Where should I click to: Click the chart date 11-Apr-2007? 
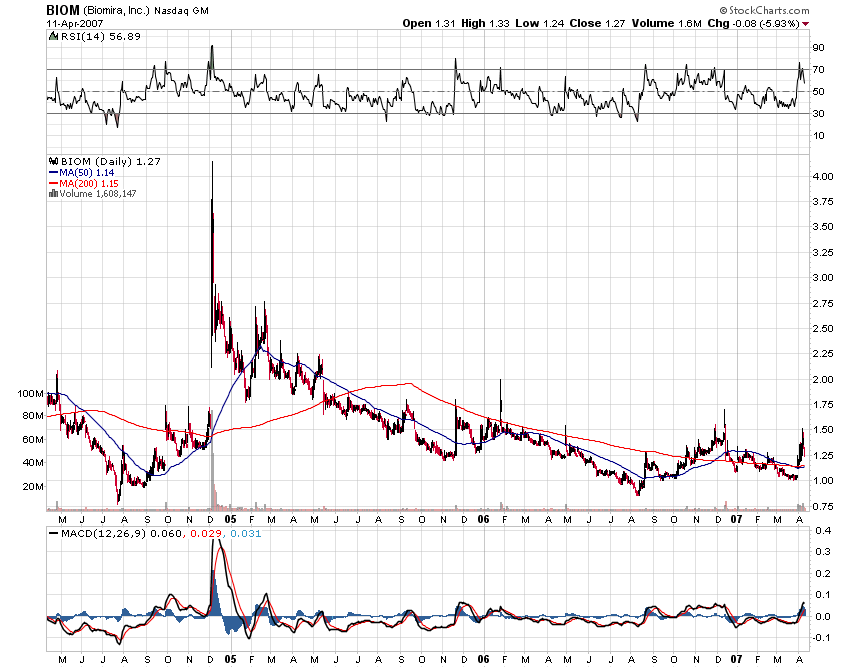coord(74,23)
